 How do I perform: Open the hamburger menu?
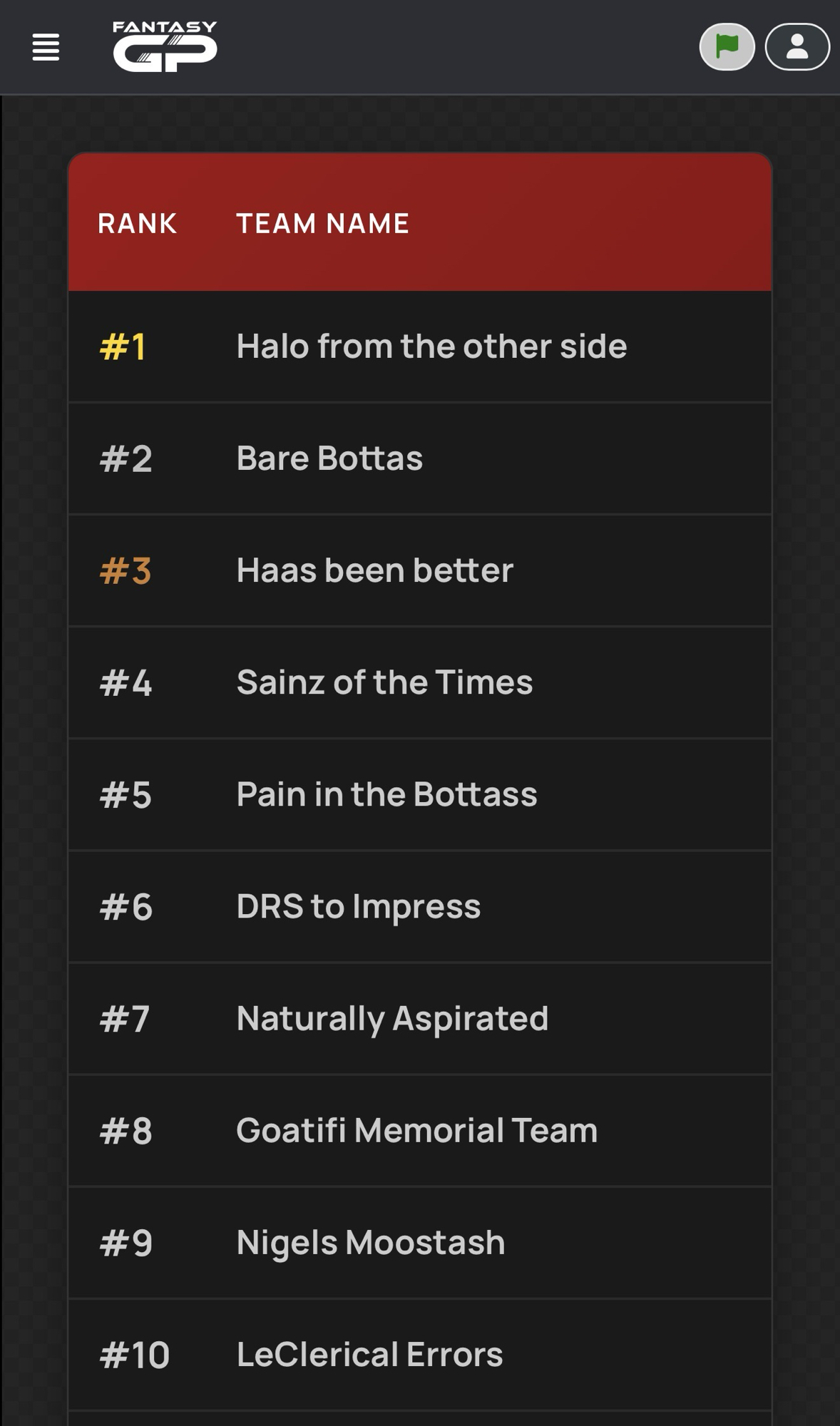point(46,47)
